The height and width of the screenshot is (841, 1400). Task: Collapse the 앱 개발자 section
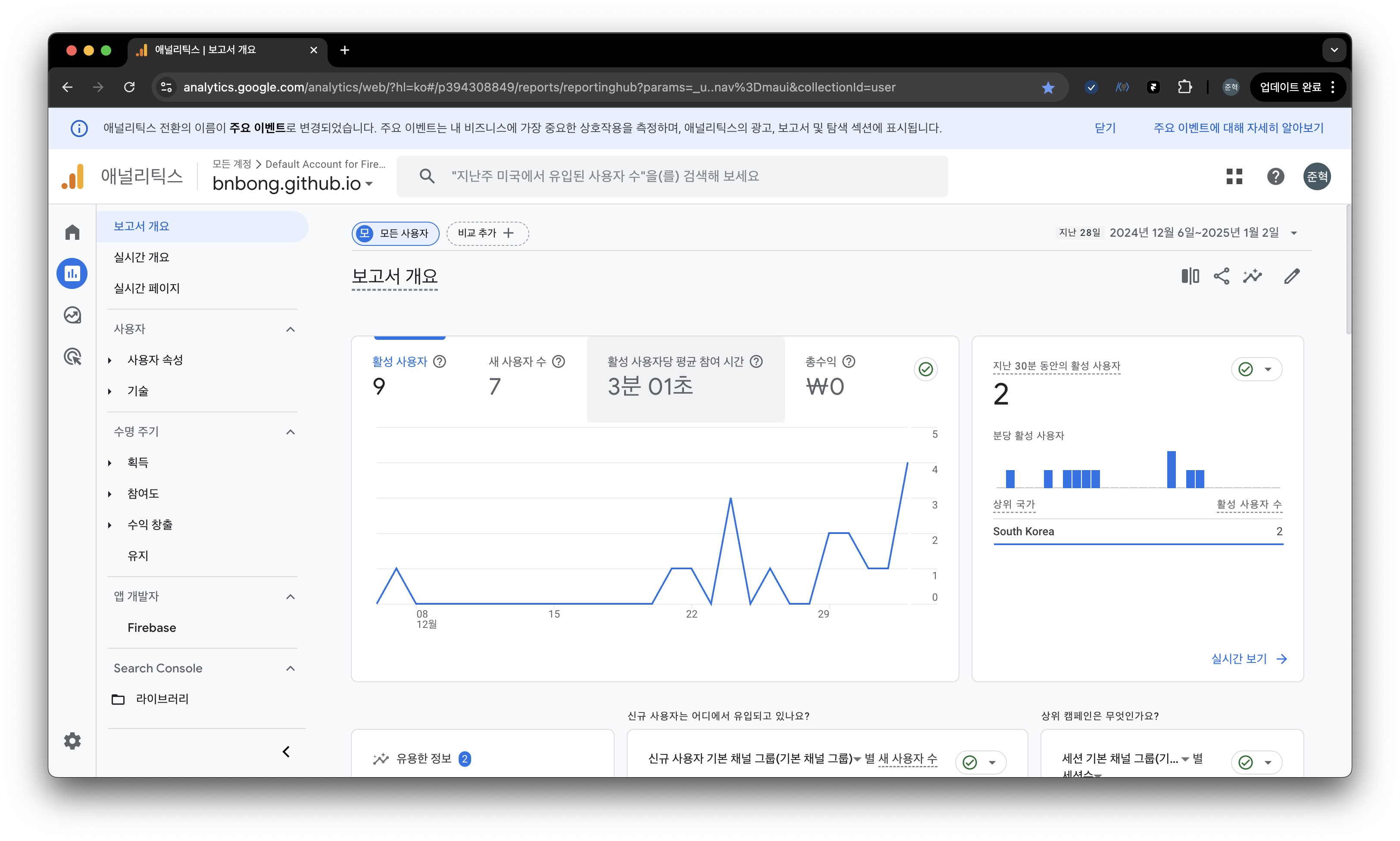[x=291, y=596]
